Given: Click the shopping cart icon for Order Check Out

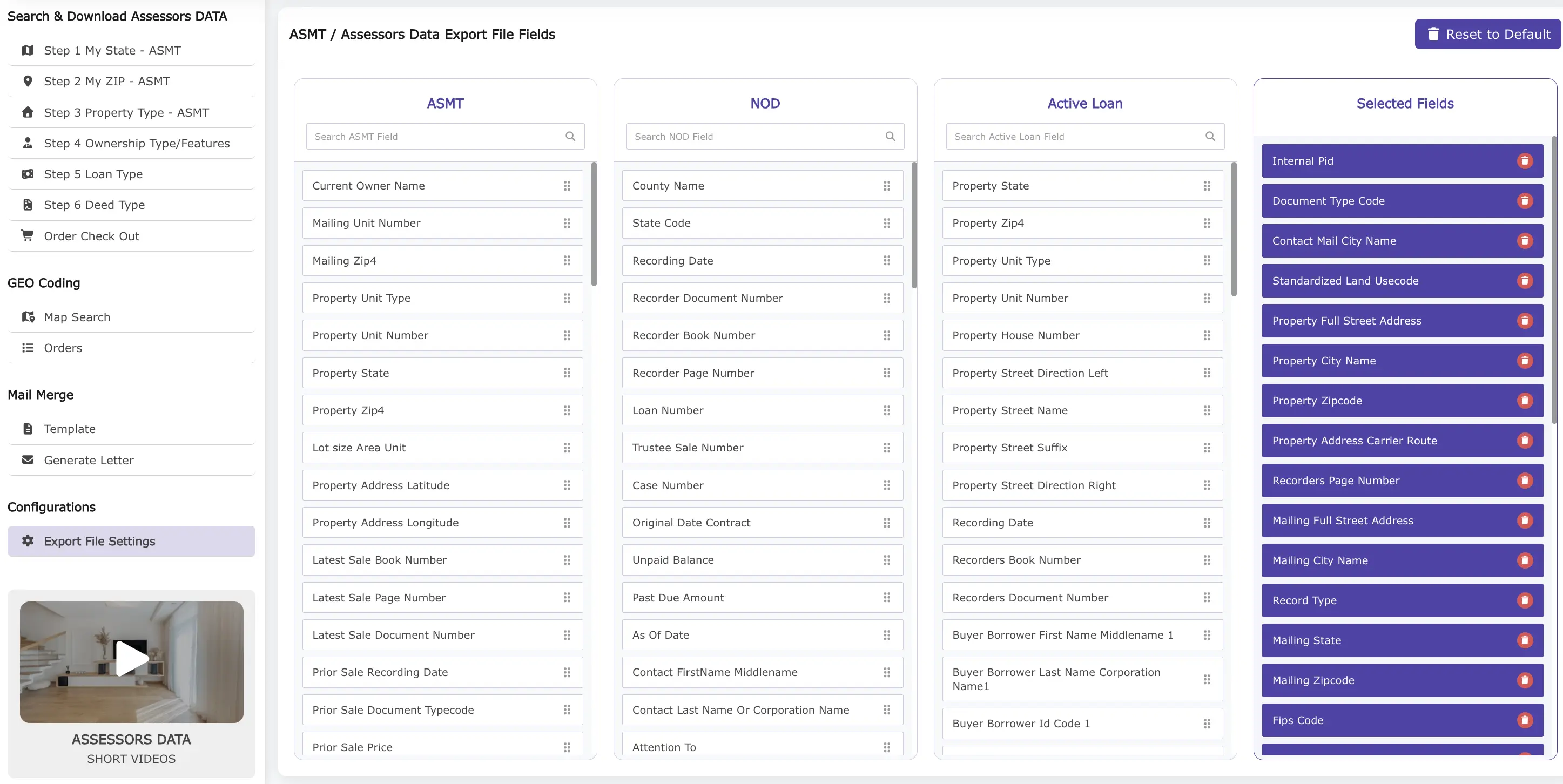Looking at the screenshot, I should coord(28,235).
